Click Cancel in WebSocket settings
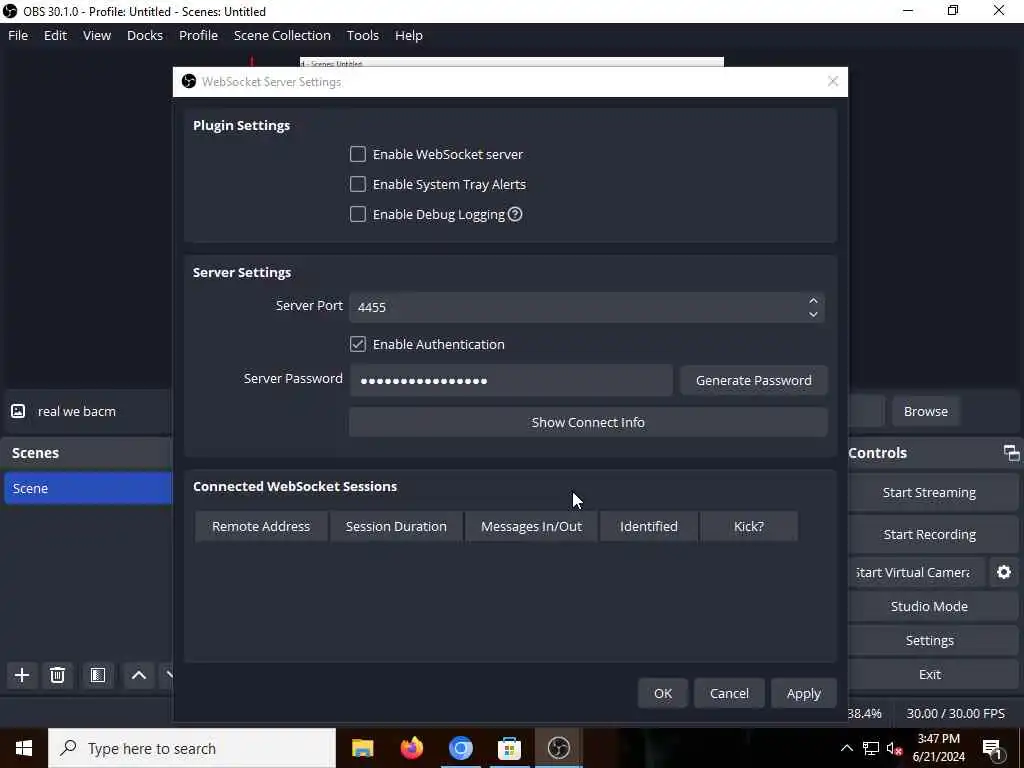Image resolution: width=1024 pixels, height=768 pixels. point(729,694)
